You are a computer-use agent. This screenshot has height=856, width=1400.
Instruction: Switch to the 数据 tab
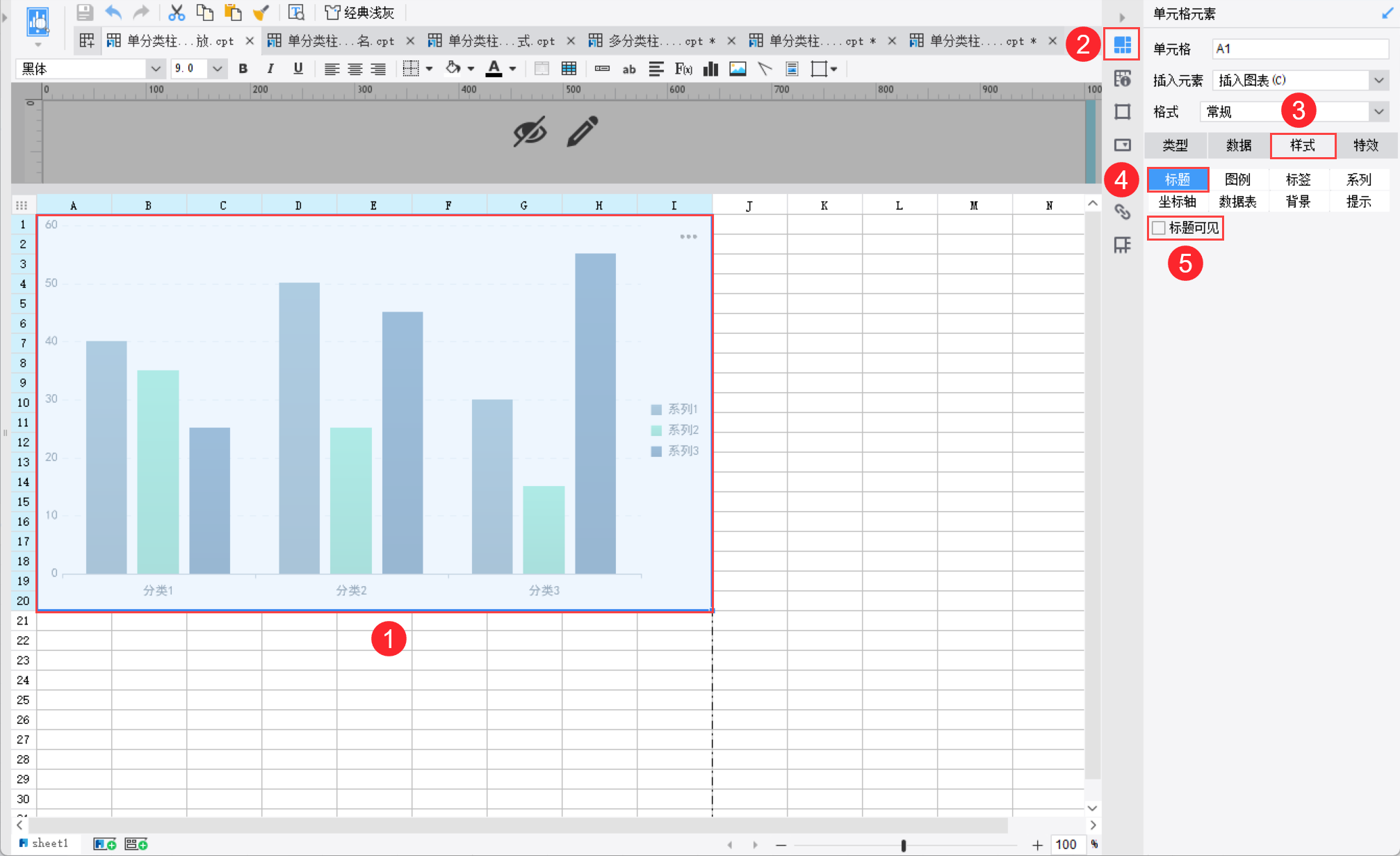[x=1238, y=145]
